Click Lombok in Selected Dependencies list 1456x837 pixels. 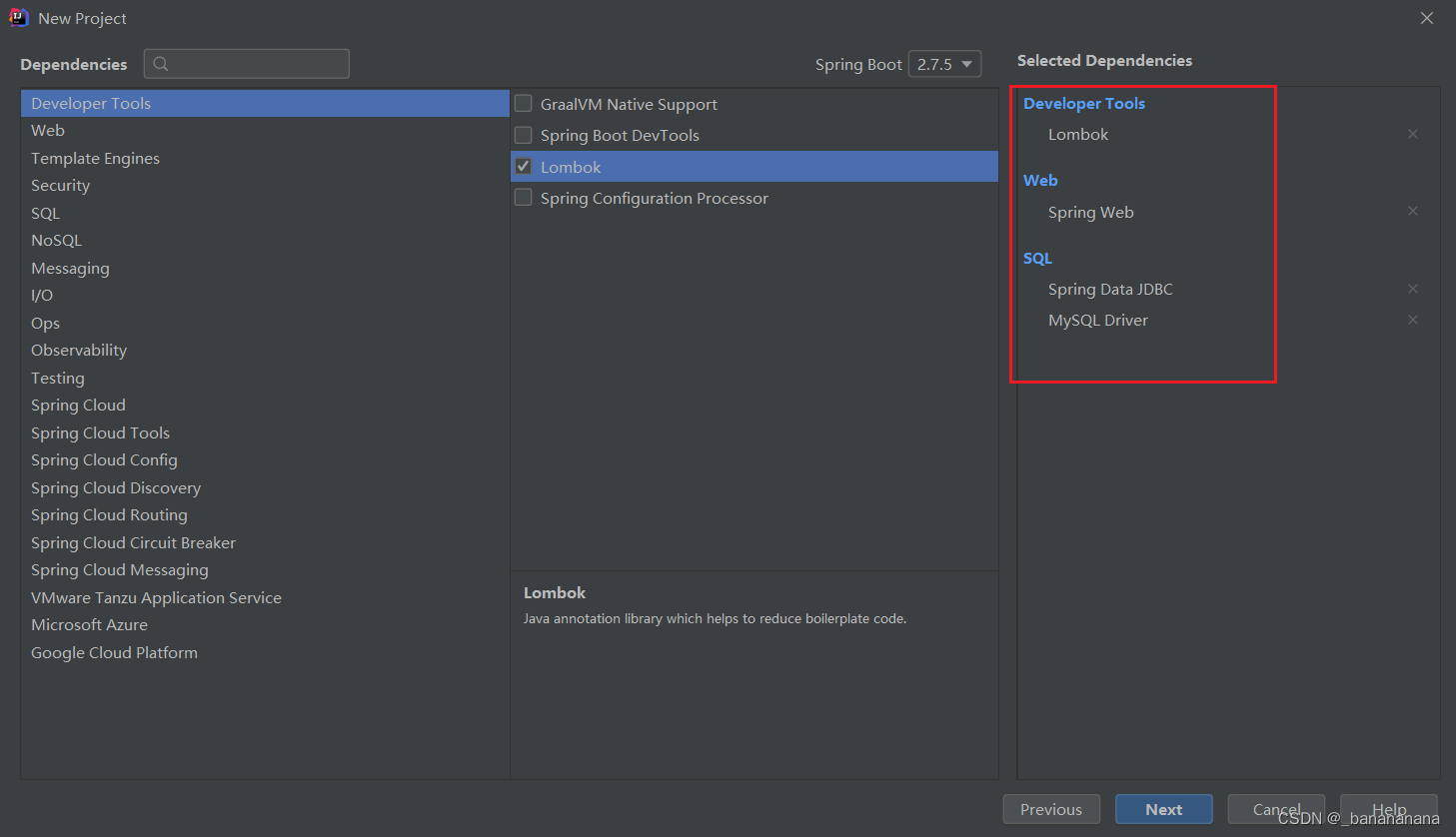pyautogui.click(x=1078, y=134)
